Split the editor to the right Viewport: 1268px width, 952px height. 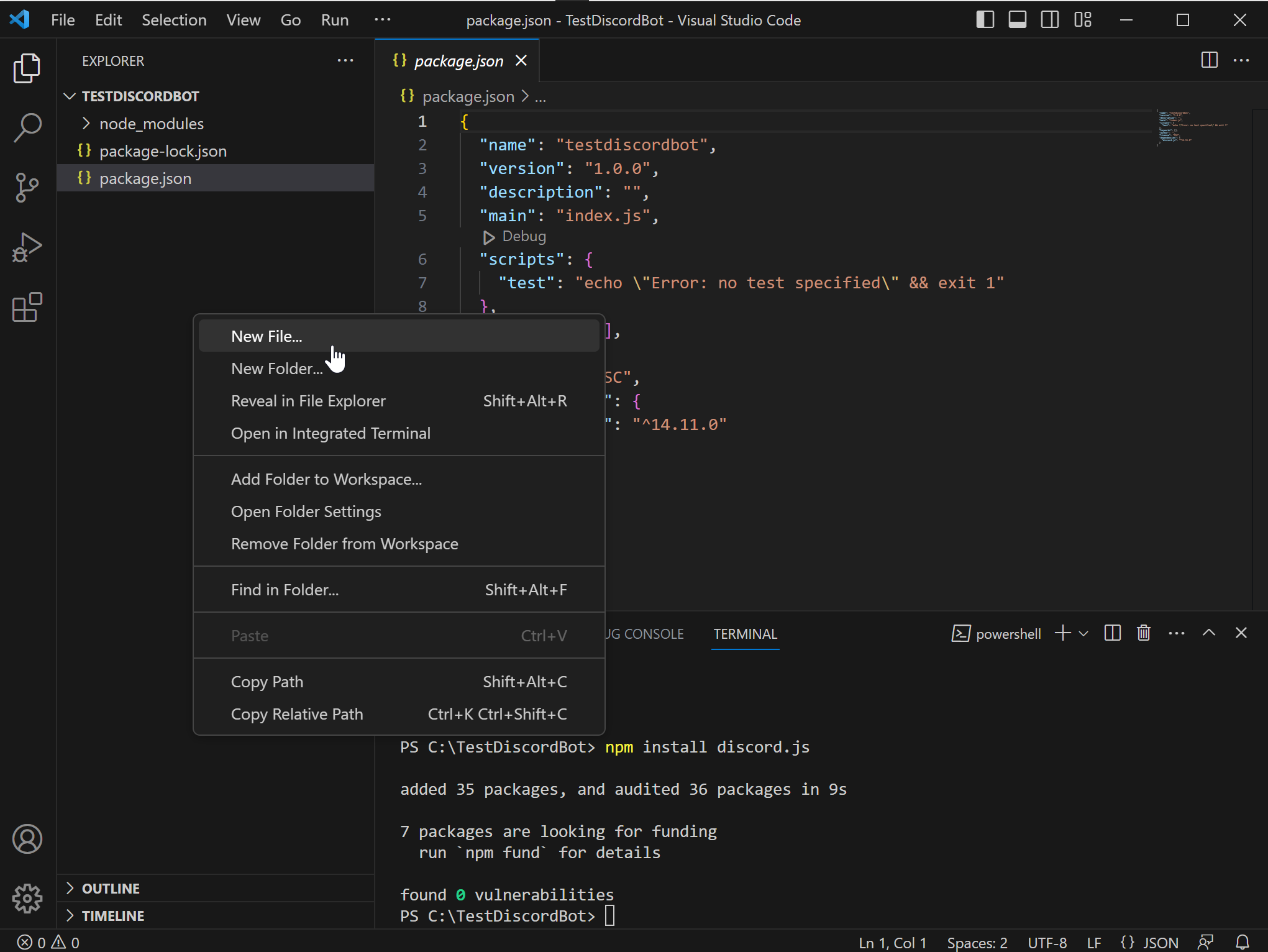click(1209, 60)
